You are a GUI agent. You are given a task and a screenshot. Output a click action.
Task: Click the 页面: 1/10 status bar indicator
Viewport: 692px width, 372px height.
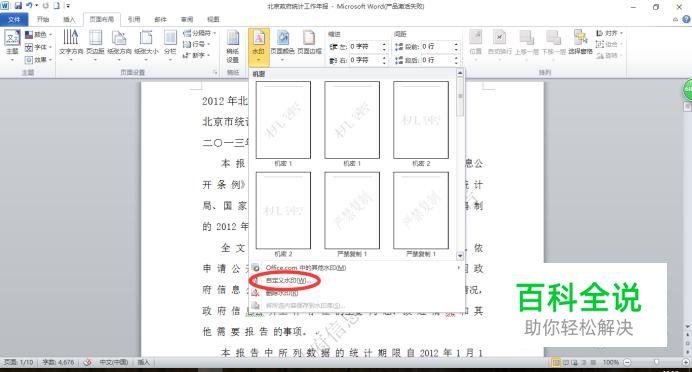(19, 362)
